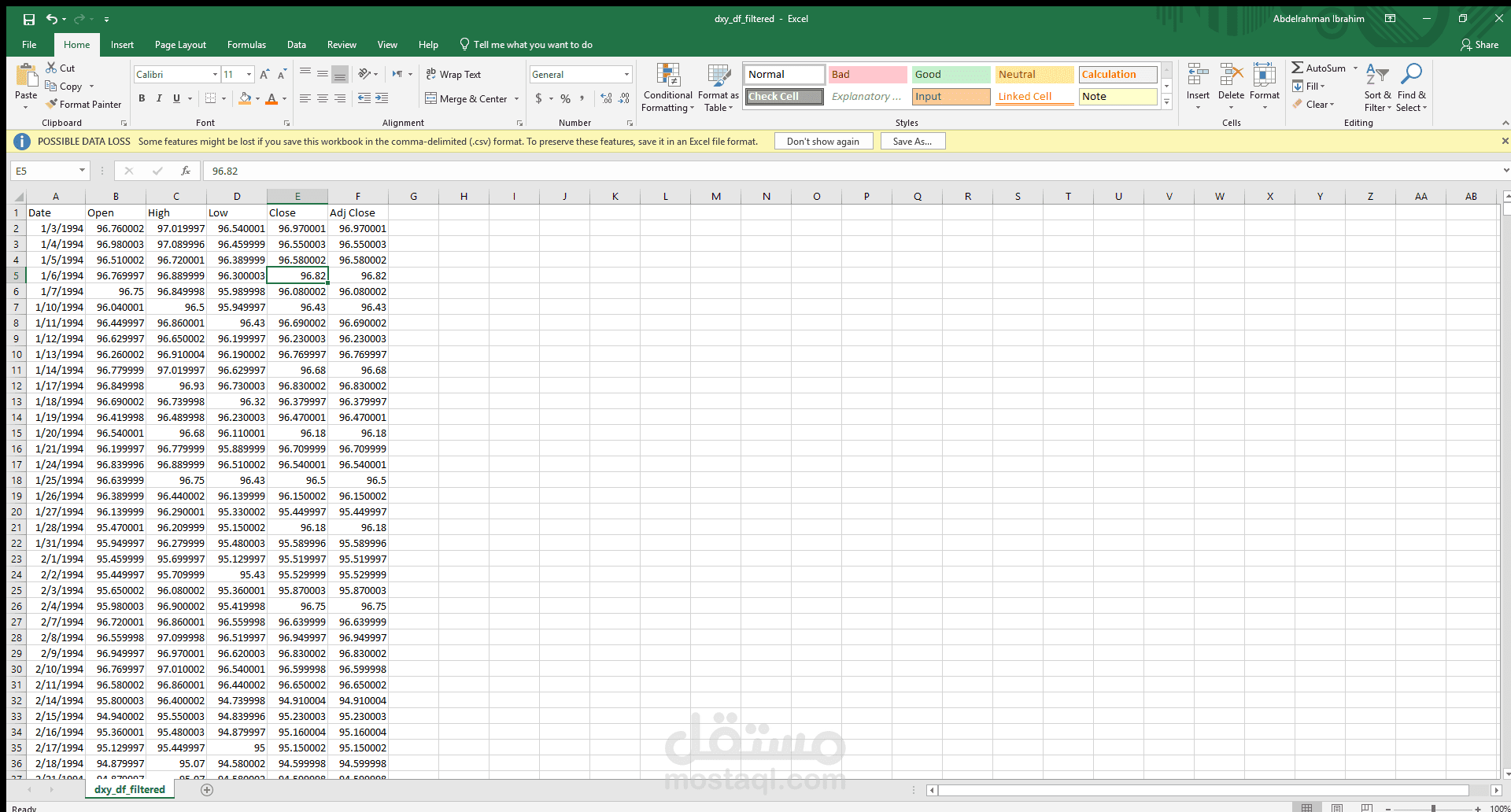Open Find & Select menu
This screenshot has width=1511, height=812.
pyautogui.click(x=1412, y=87)
